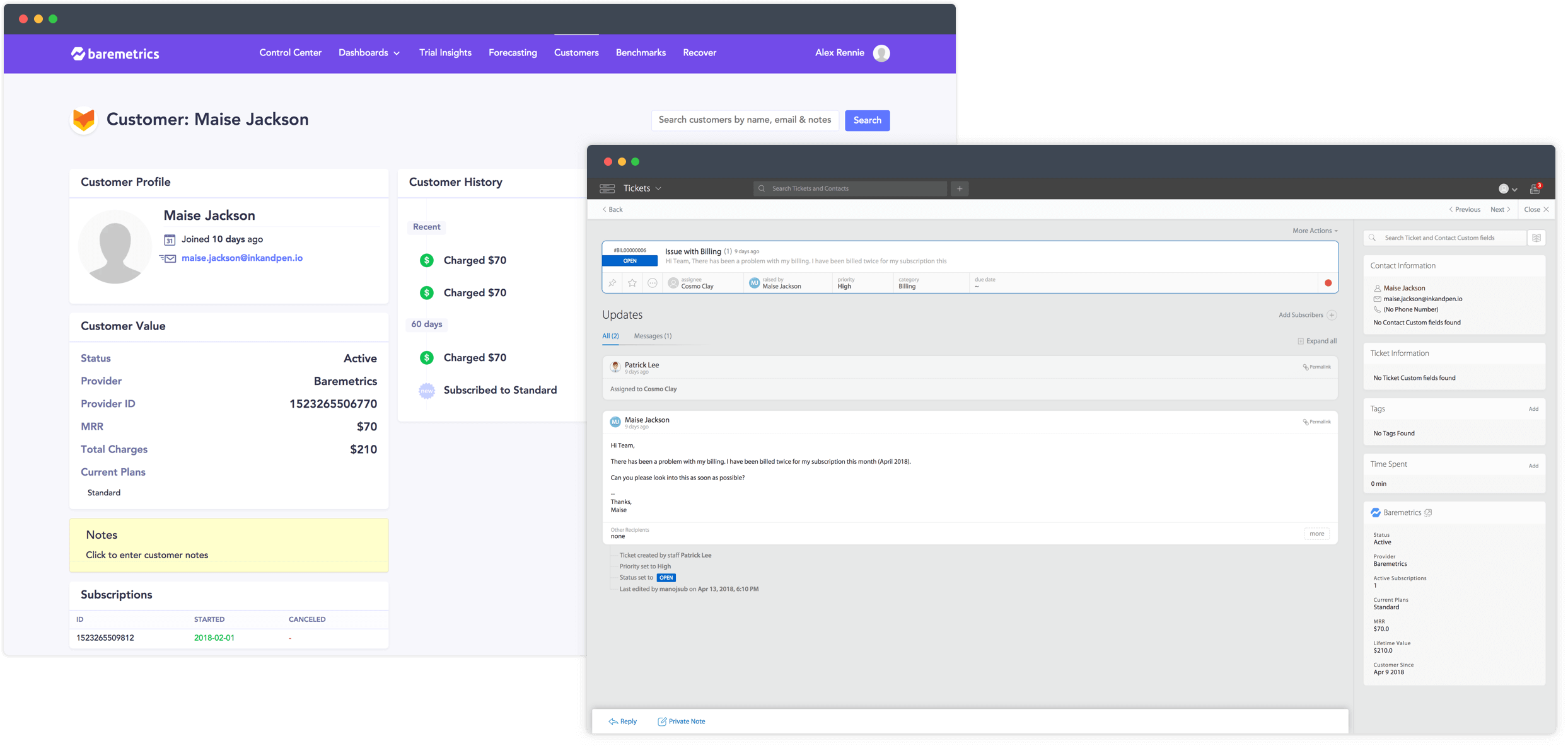The height and width of the screenshot is (746, 1568).
Task: Click the calendar icon beside Joined date
Action: (169, 239)
